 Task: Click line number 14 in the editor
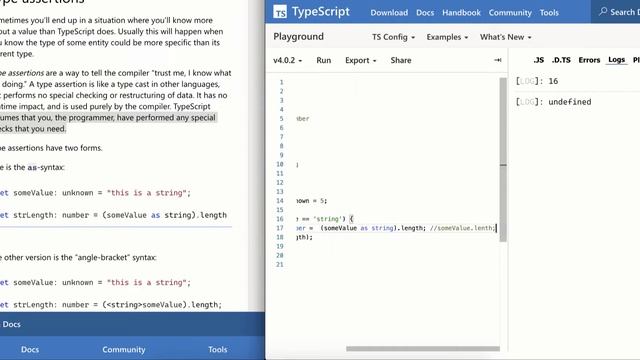pyautogui.click(x=280, y=201)
